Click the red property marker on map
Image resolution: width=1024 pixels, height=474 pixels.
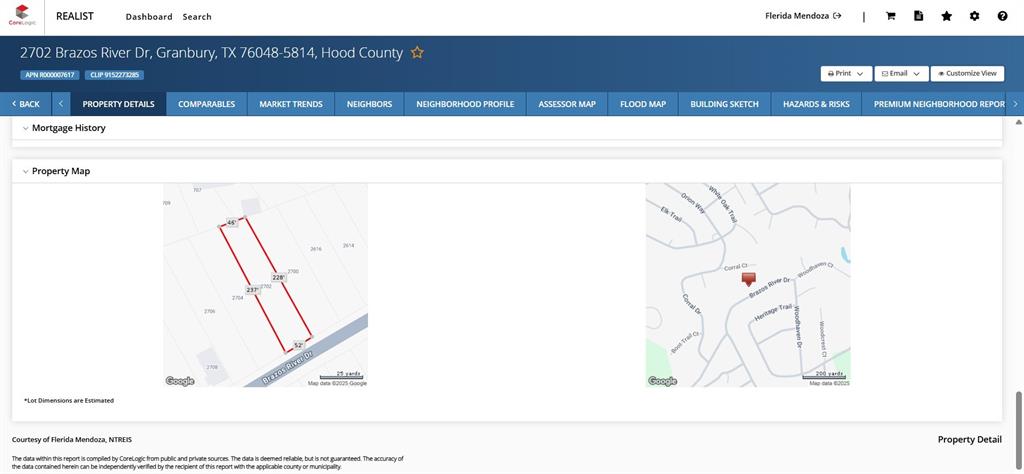coord(748,280)
